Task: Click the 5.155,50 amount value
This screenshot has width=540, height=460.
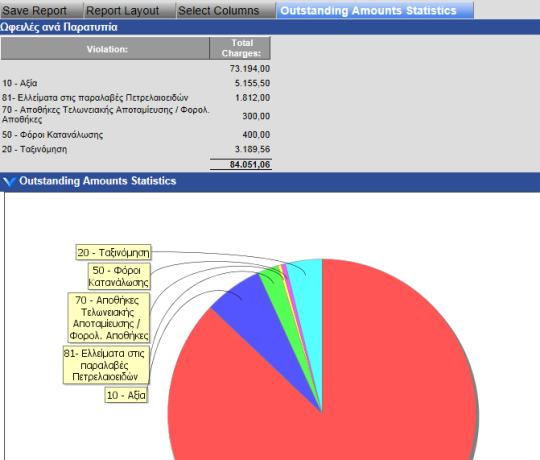Action: tap(252, 83)
